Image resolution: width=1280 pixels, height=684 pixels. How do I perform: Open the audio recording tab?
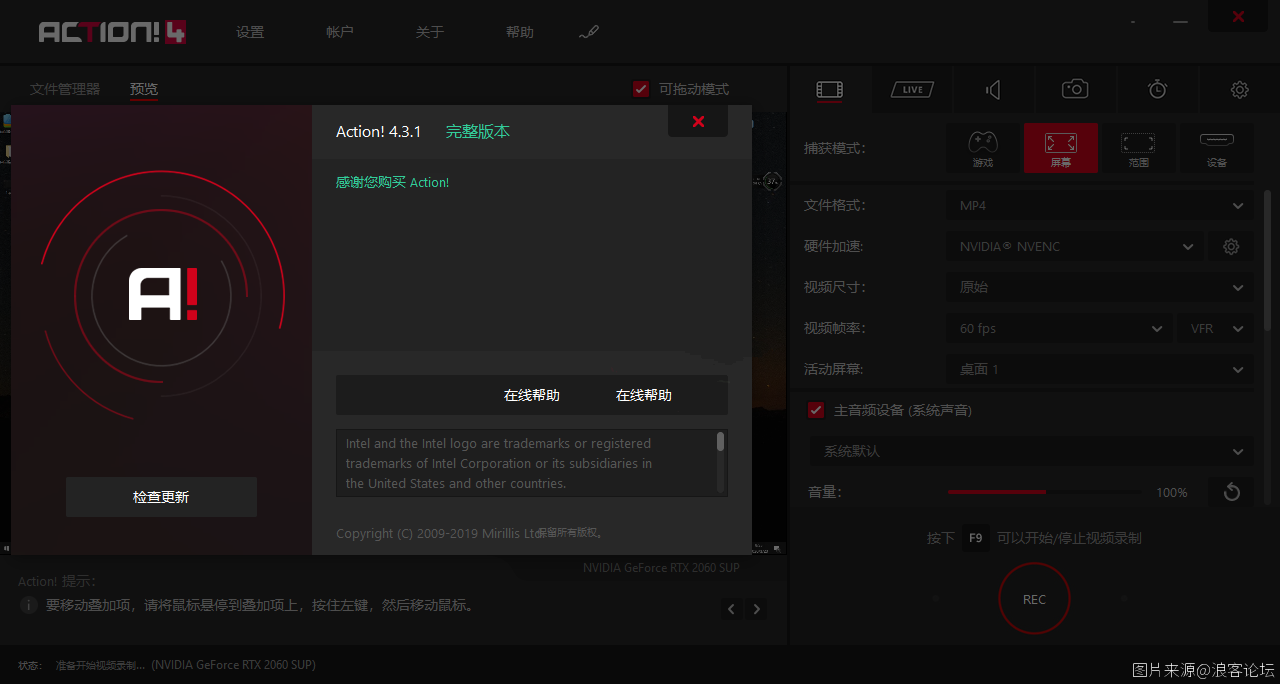click(993, 90)
